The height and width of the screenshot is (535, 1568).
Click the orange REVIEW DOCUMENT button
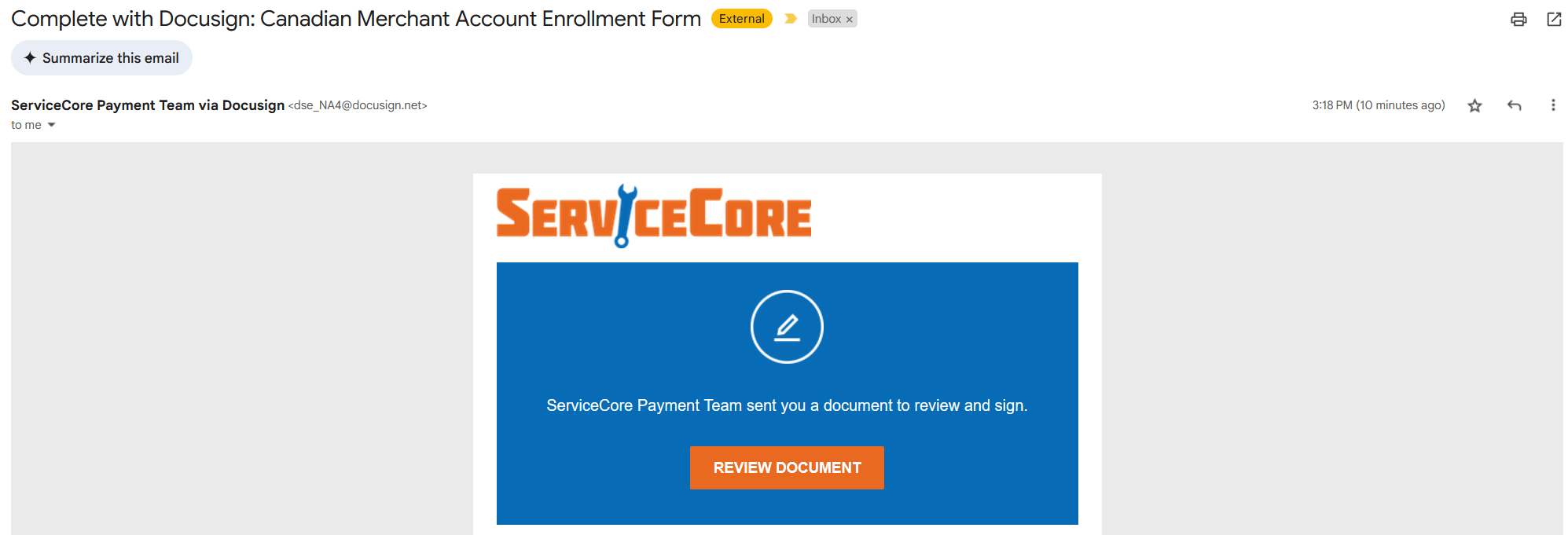pyautogui.click(x=787, y=467)
